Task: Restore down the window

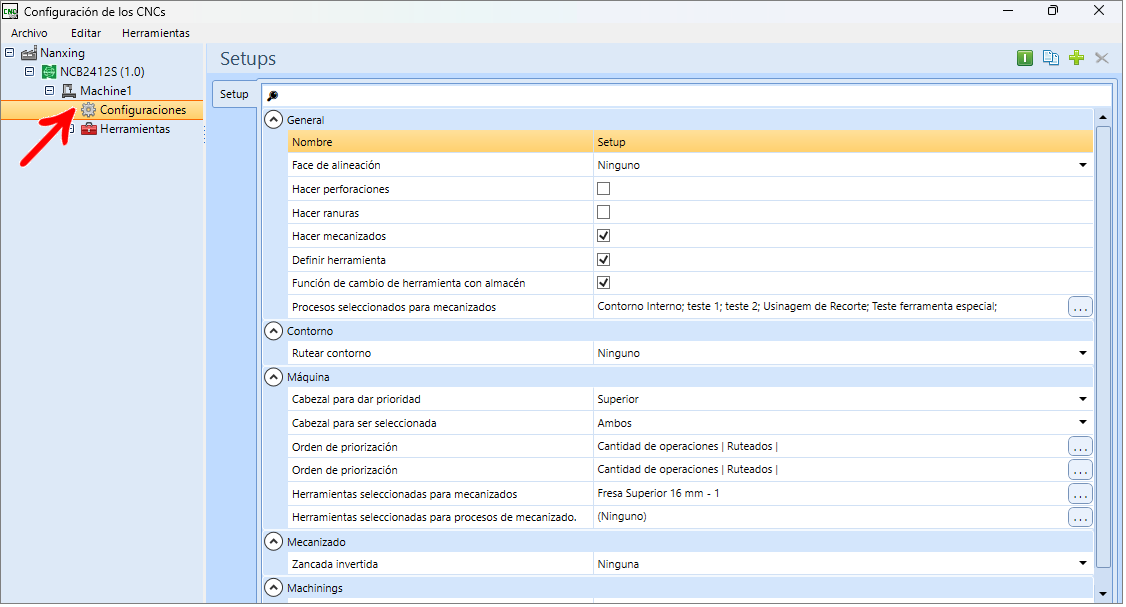Action: click(x=1053, y=11)
